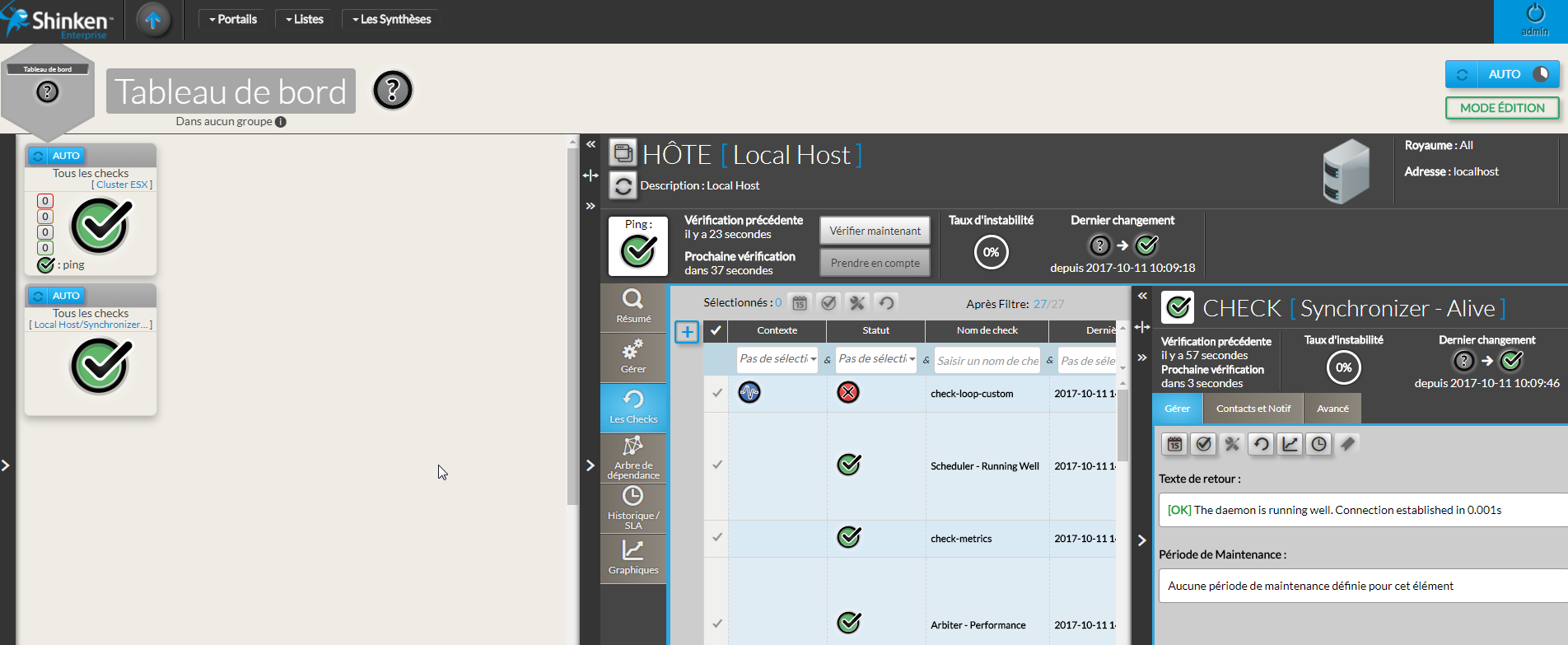The height and width of the screenshot is (645, 1568).
Task: Click the Vérifier maintenant button
Action: point(875,231)
